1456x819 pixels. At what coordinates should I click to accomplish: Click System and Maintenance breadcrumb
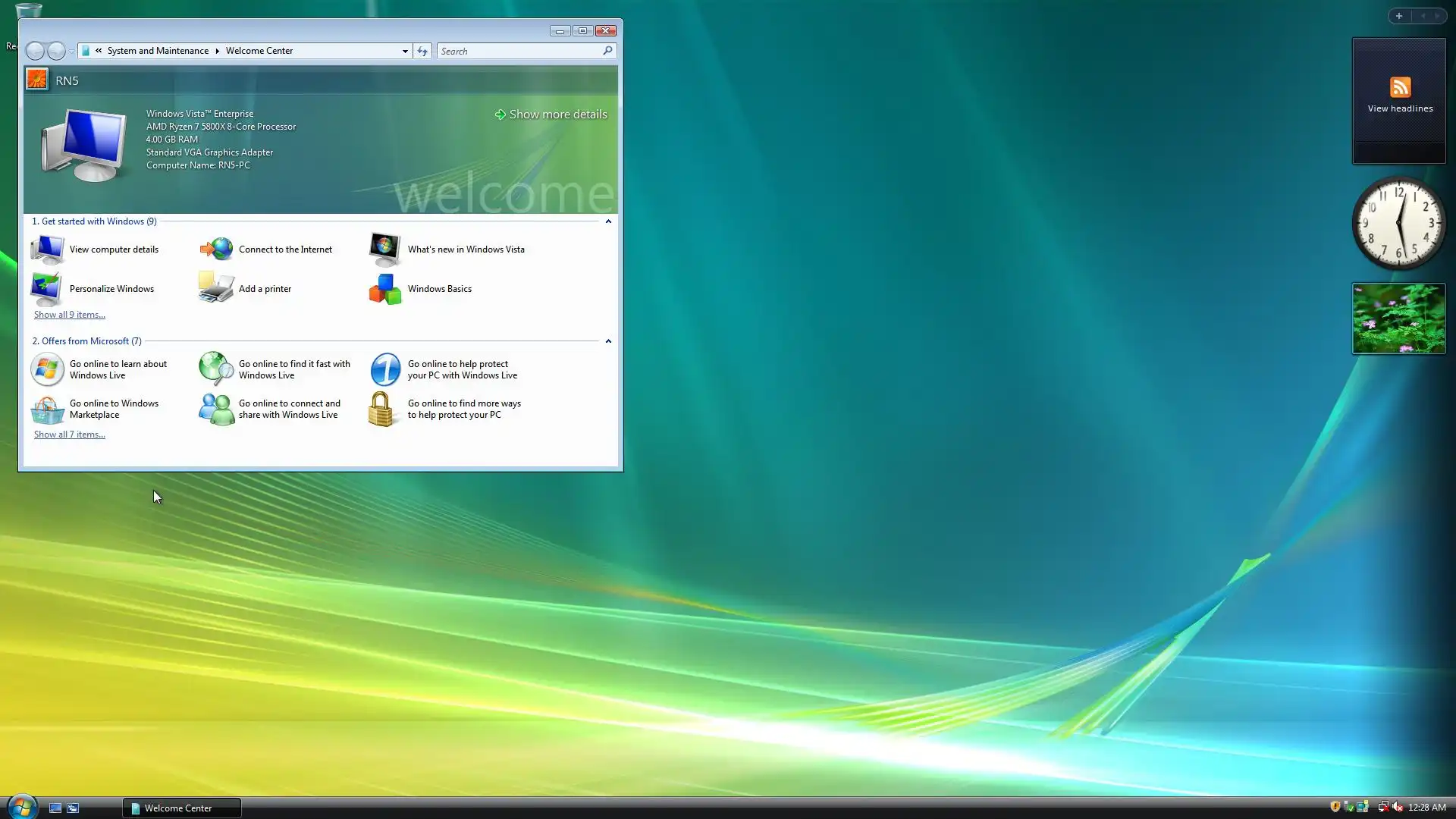[x=158, y=51]
